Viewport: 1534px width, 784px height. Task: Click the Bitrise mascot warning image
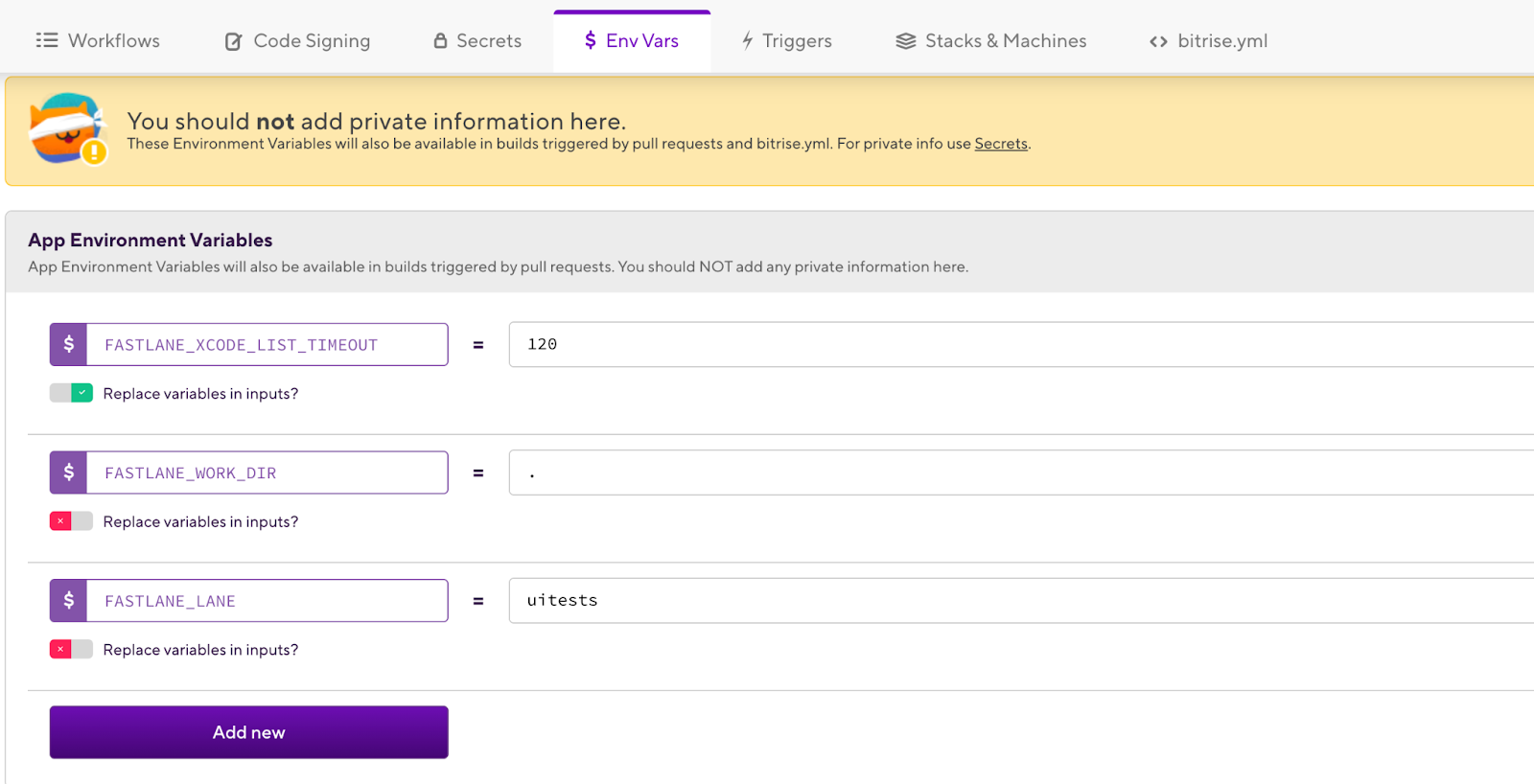click(67, 129)
